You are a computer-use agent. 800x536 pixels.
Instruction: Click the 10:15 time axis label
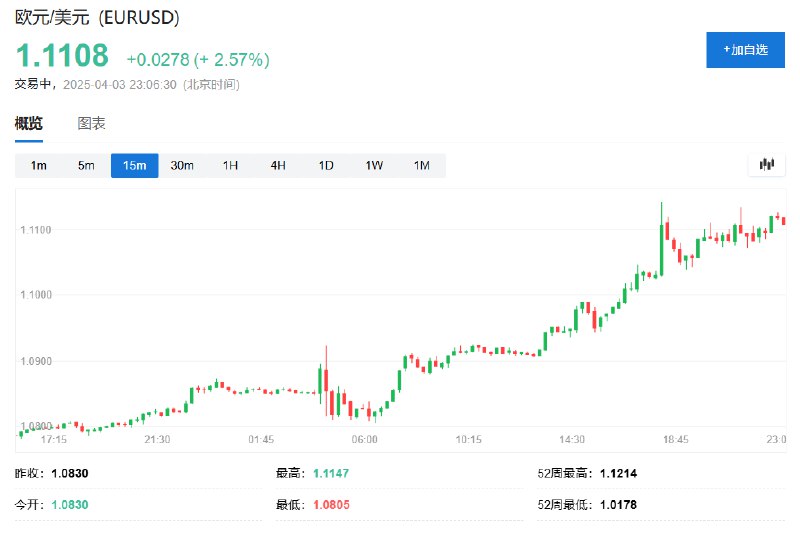(x=468, y=440)
